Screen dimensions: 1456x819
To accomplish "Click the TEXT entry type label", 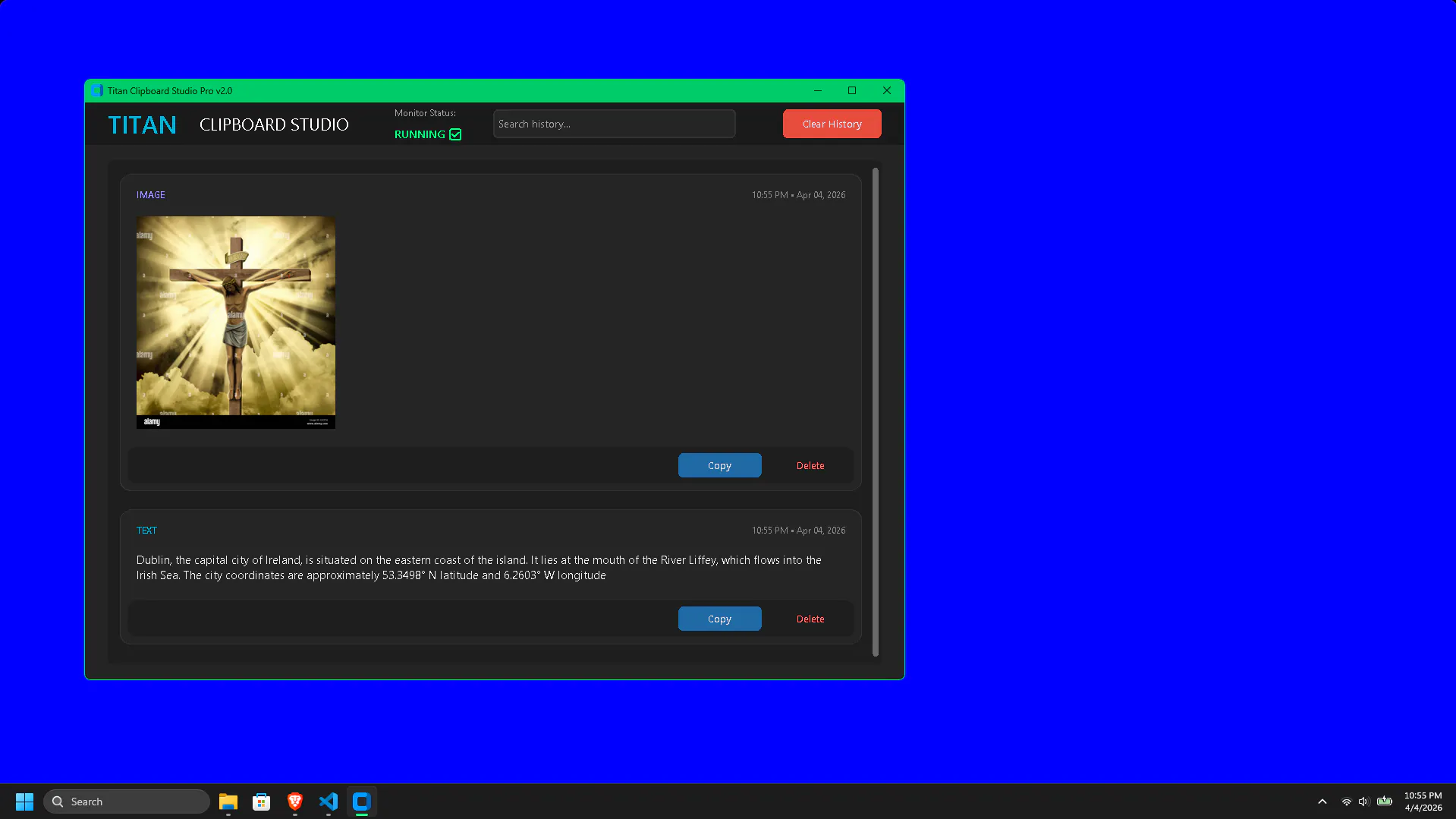I will (x=146, y=531).
